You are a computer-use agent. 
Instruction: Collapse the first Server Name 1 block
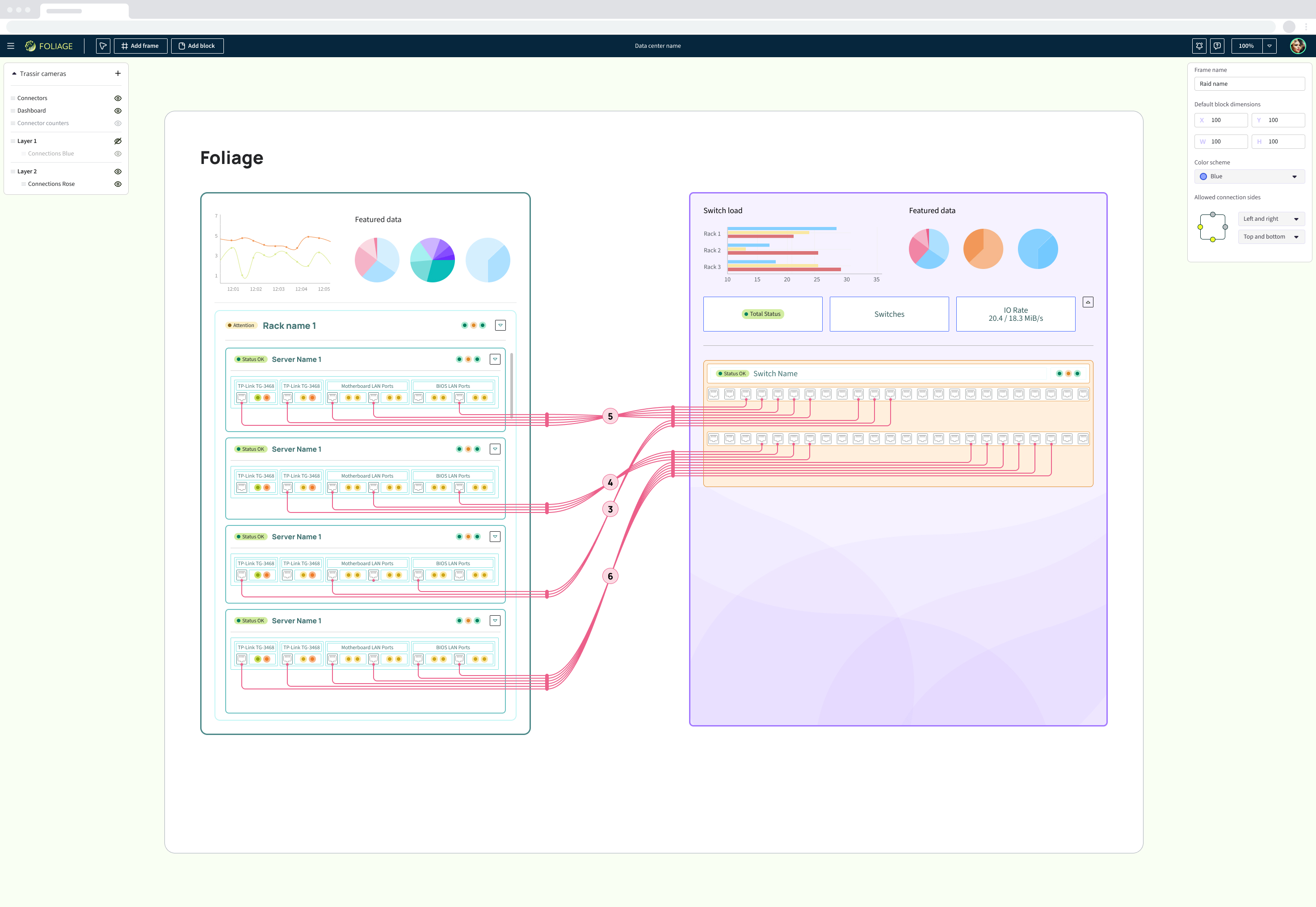[x=495, y=359]
